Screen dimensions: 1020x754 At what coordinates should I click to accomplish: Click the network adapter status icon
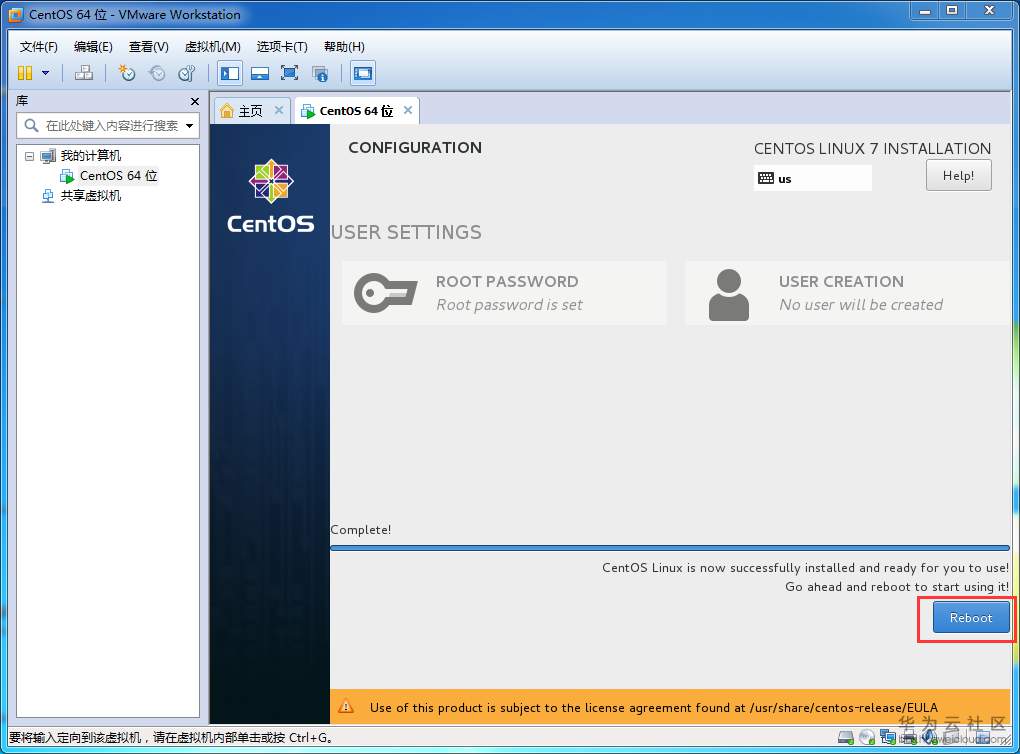tap(887, 737)
